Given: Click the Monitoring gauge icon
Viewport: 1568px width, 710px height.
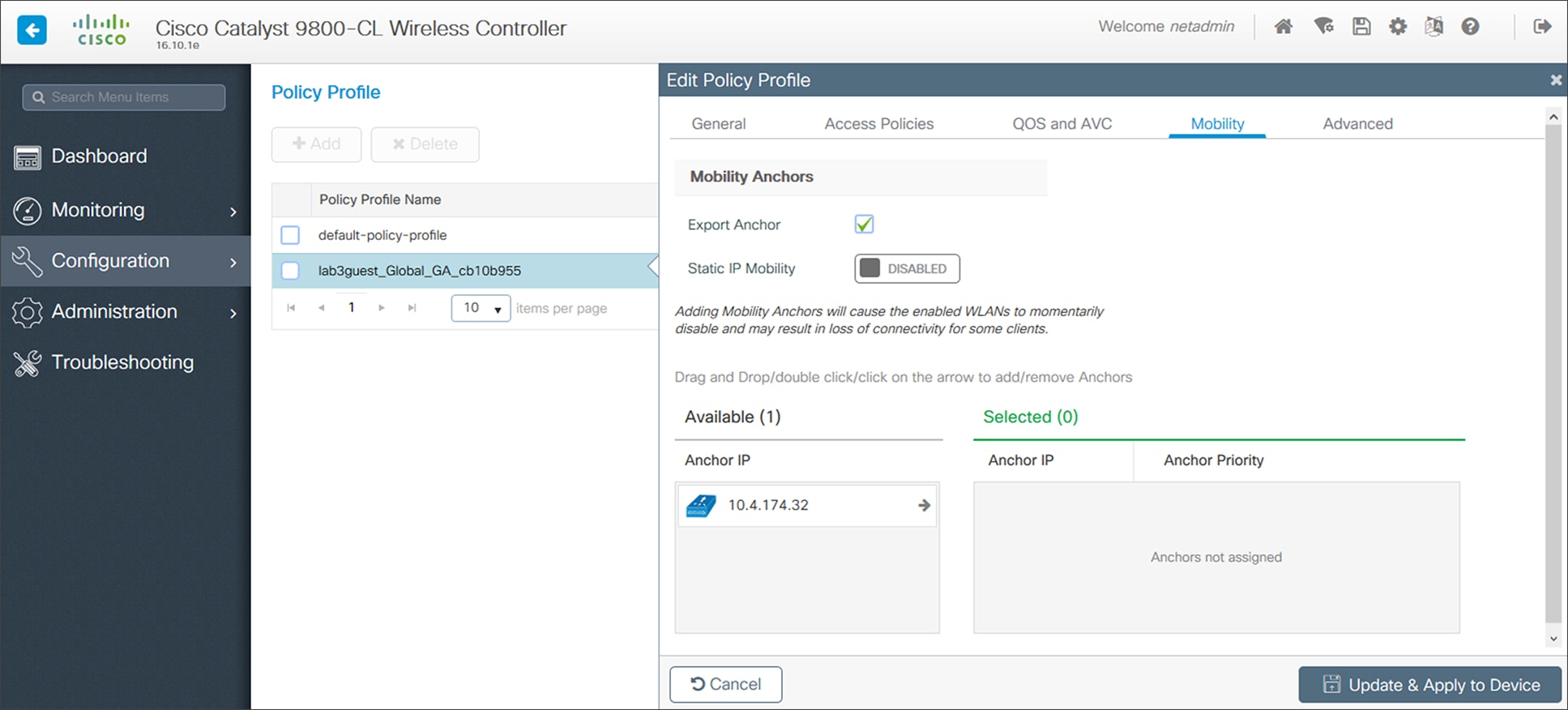Looking at the screenshot, I should tap(28, 211).
